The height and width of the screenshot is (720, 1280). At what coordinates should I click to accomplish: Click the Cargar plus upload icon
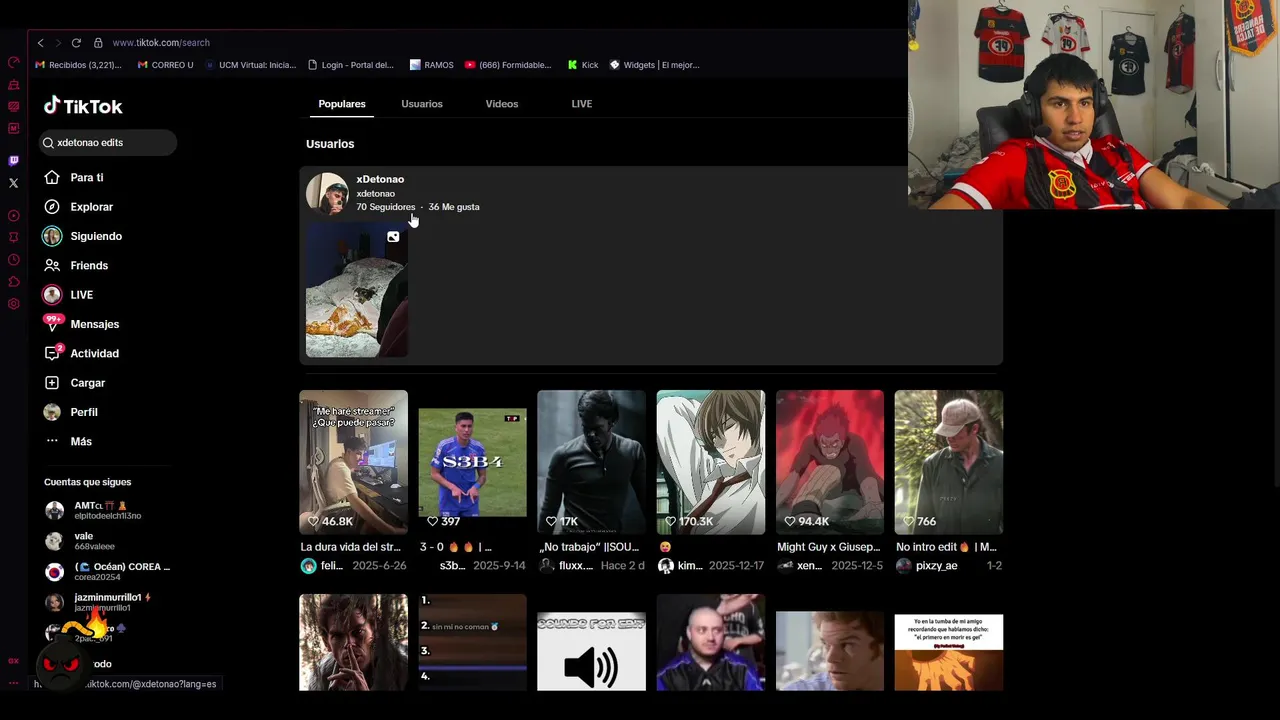52,383
